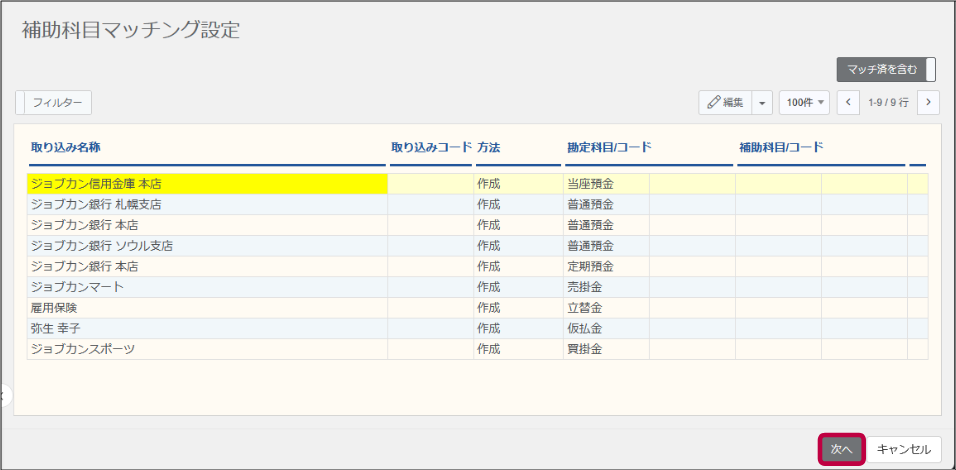Image resolution: width=956 pixels, height=470 pixels.
Task: Go to next page with right chevron
Action: pyautogui.click(x=928, y=103)
